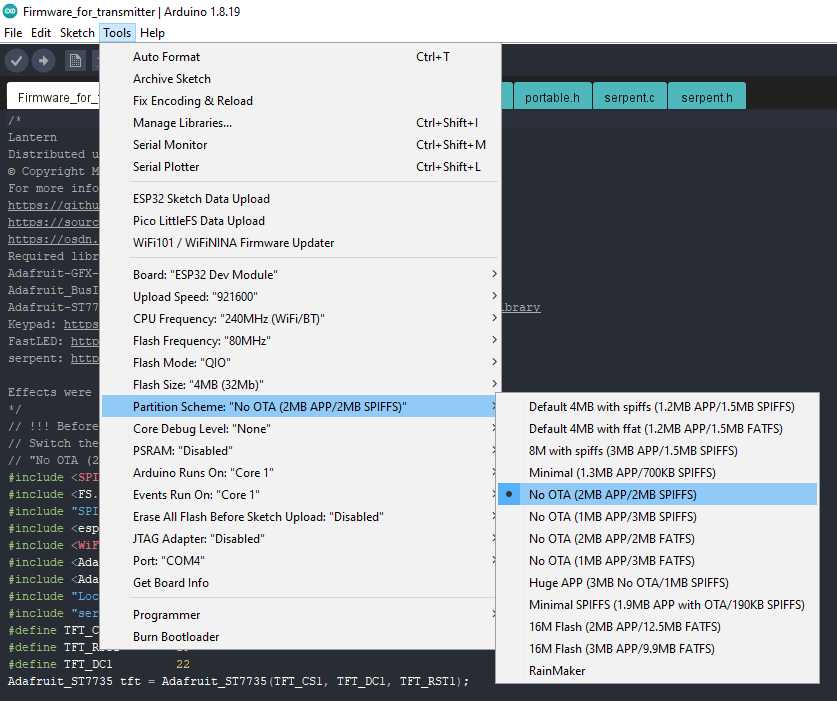Expand the Arduino Runs On submenu

pyautogui.click(x=300, y=472)
